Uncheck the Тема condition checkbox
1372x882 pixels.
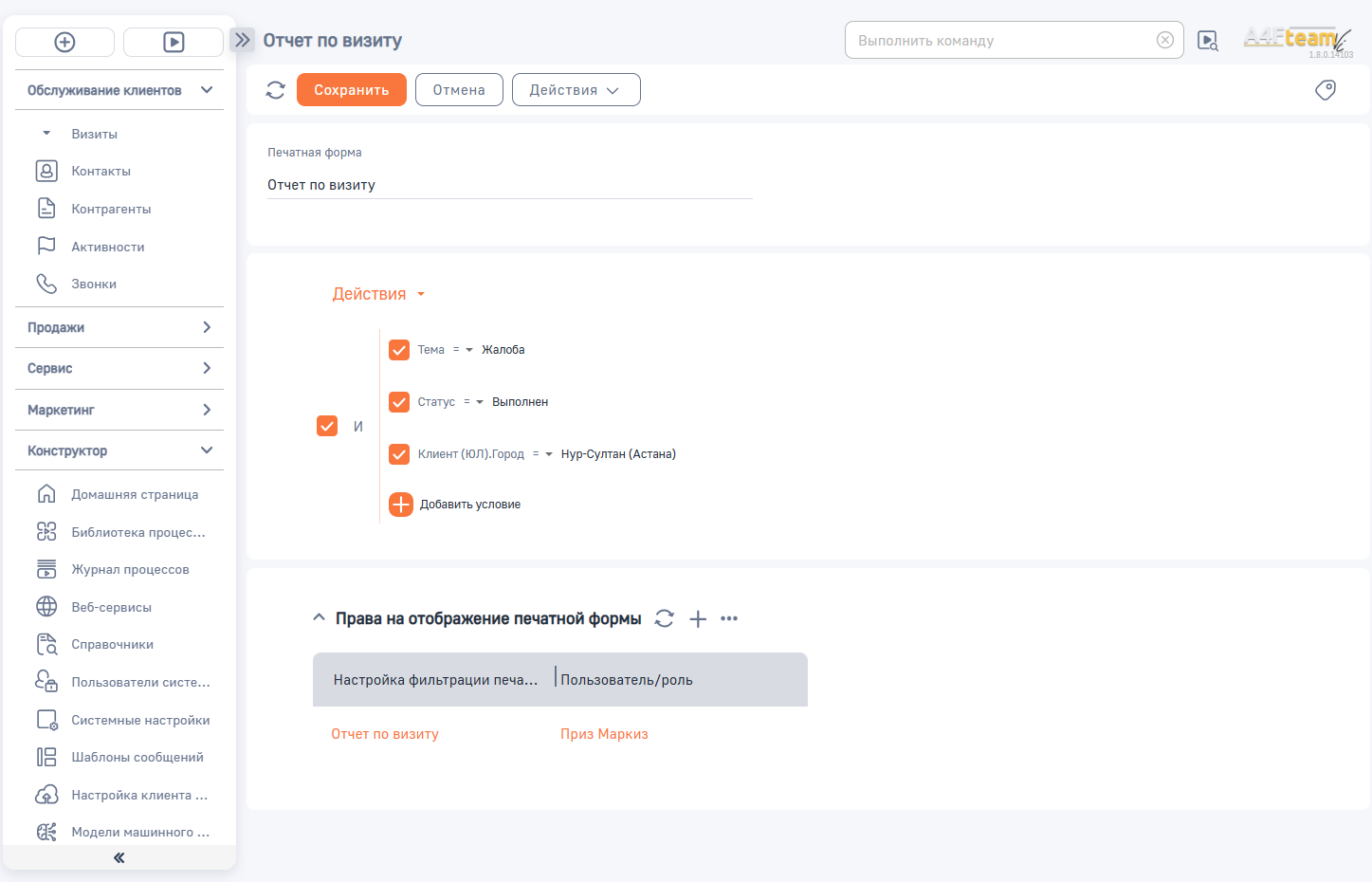coord(399,350)
